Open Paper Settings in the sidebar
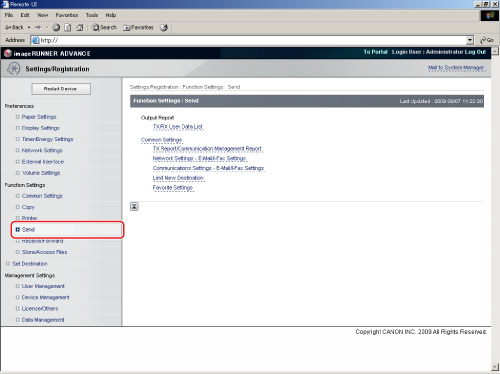Screen dimensions: 500x374 [x=39, y=117]
